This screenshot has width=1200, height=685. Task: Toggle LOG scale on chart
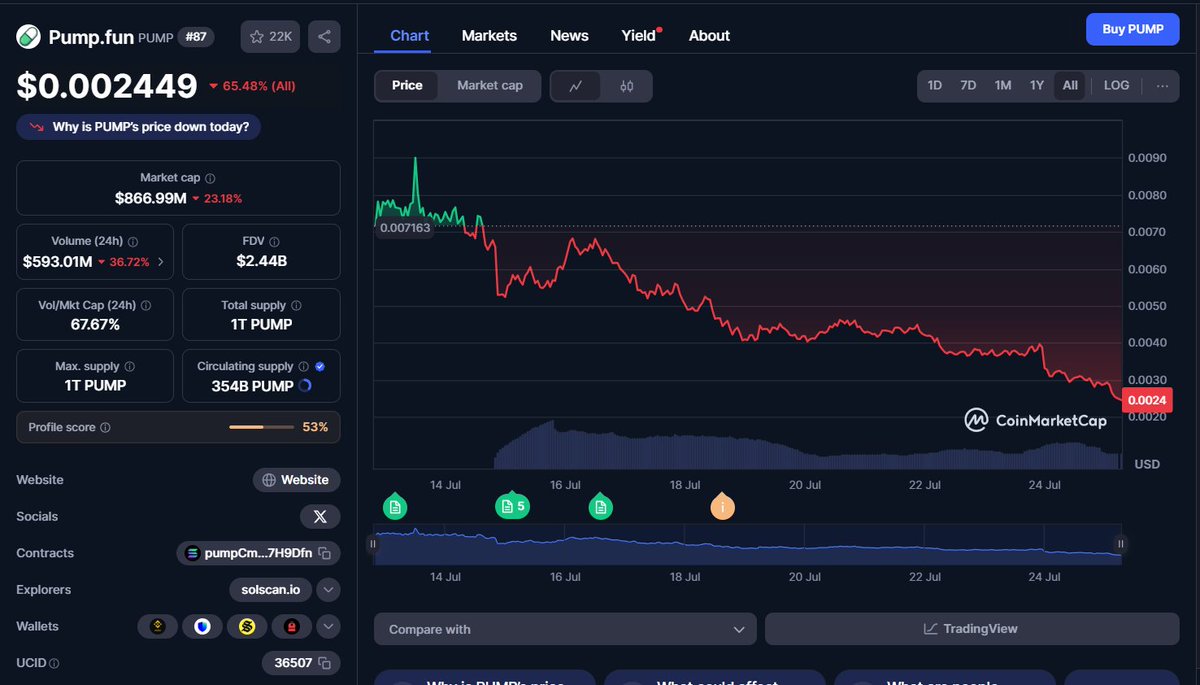[1117, 86]
